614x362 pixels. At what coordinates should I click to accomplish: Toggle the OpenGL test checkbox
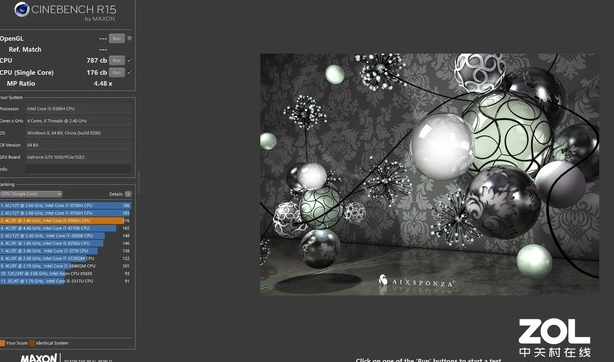click(x=130, y=38)
